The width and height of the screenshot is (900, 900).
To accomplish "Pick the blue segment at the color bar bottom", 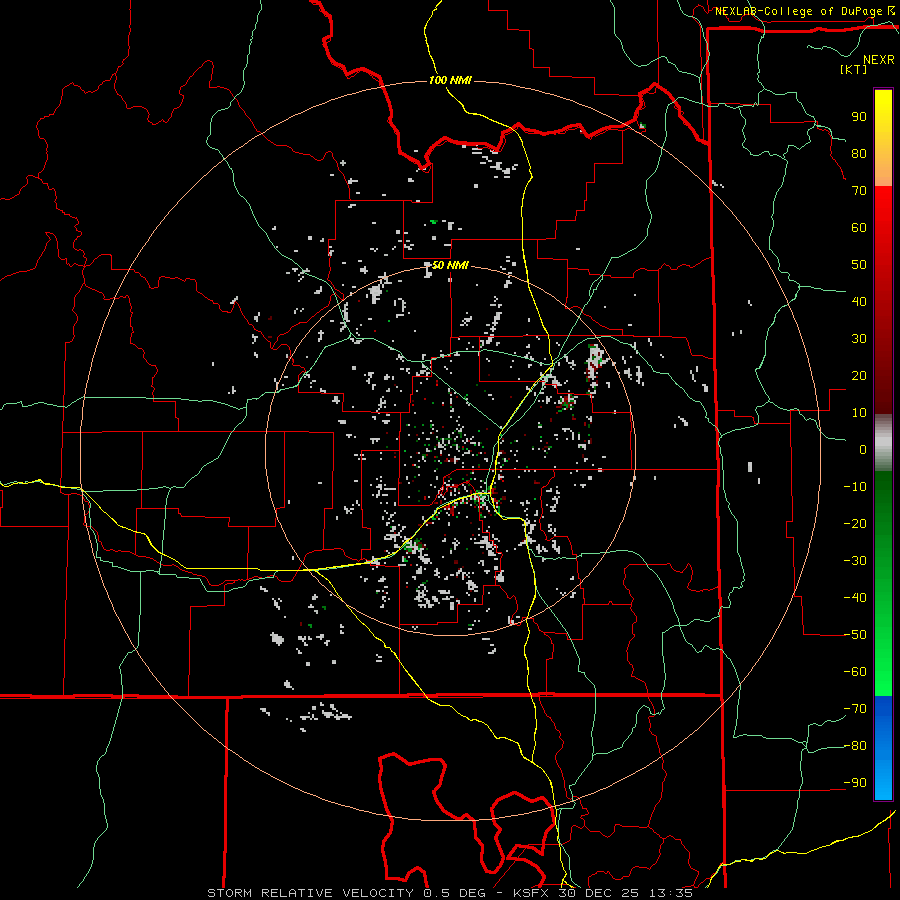I will click(x=883, y=748).
